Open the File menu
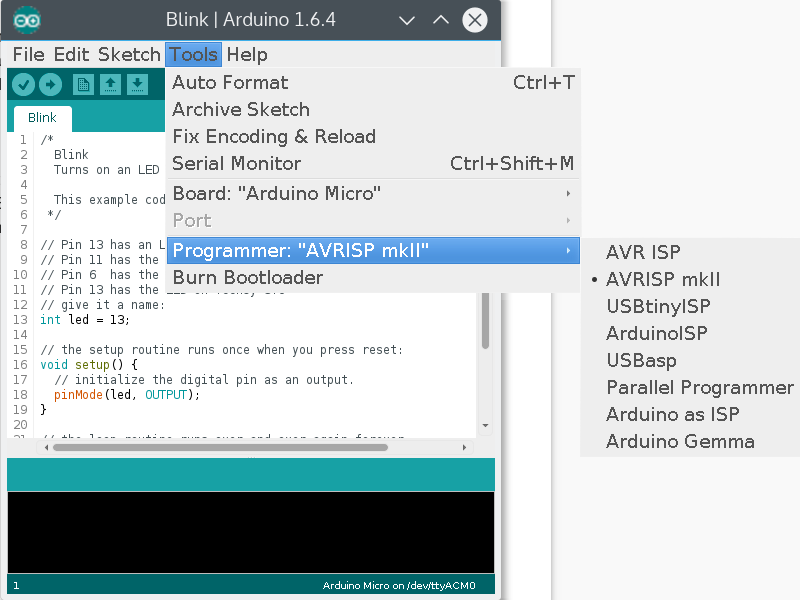The height and width of the screenshot is (600, 800). tap(29, 55)
